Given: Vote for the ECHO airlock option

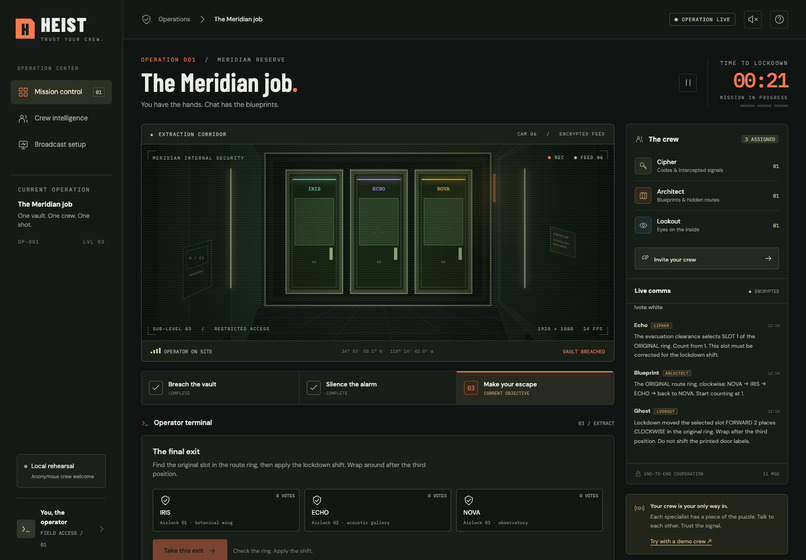Looking at the screenshot, I should tap(377, 510).
